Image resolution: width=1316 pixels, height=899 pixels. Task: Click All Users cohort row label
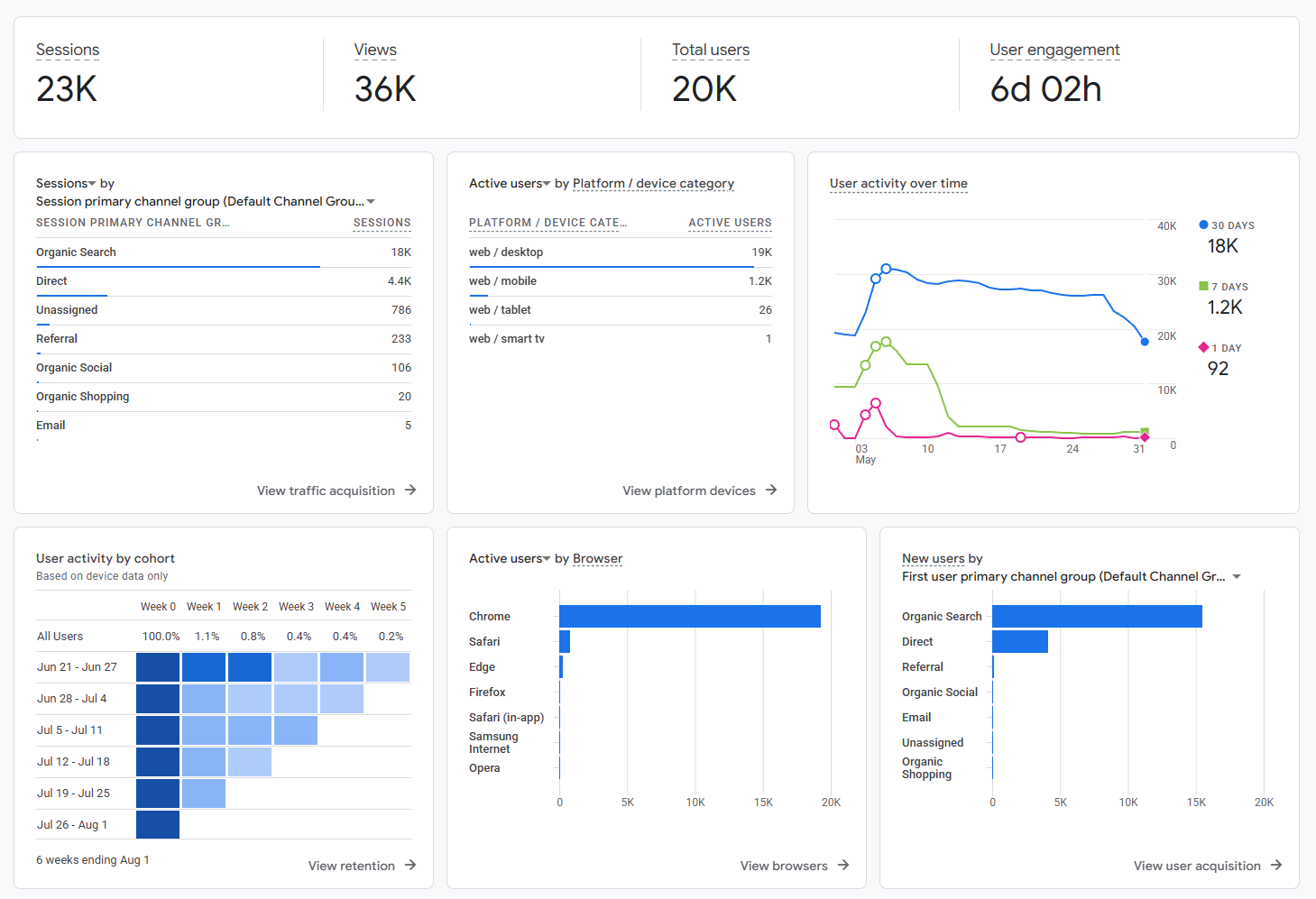click(x=60, y=636)
